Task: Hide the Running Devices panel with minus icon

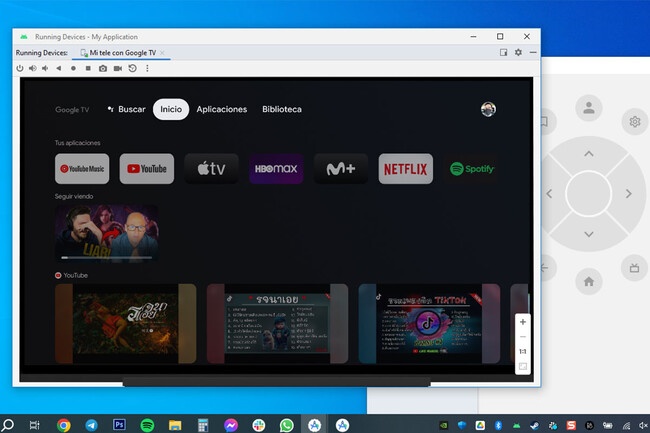Action: pyautogui.click(x=533, y=52)
